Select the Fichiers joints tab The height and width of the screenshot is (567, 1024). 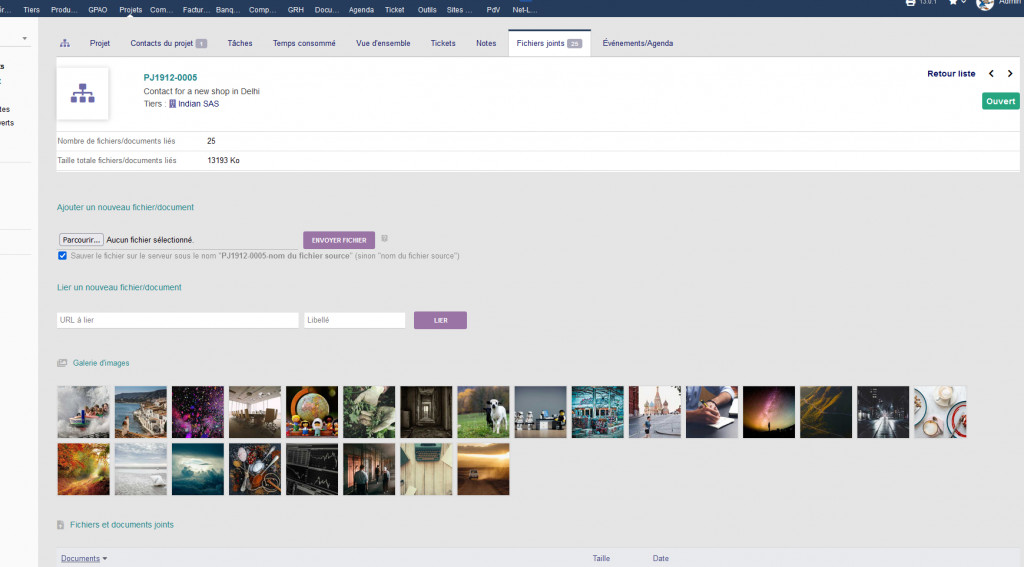coord(549,43)
